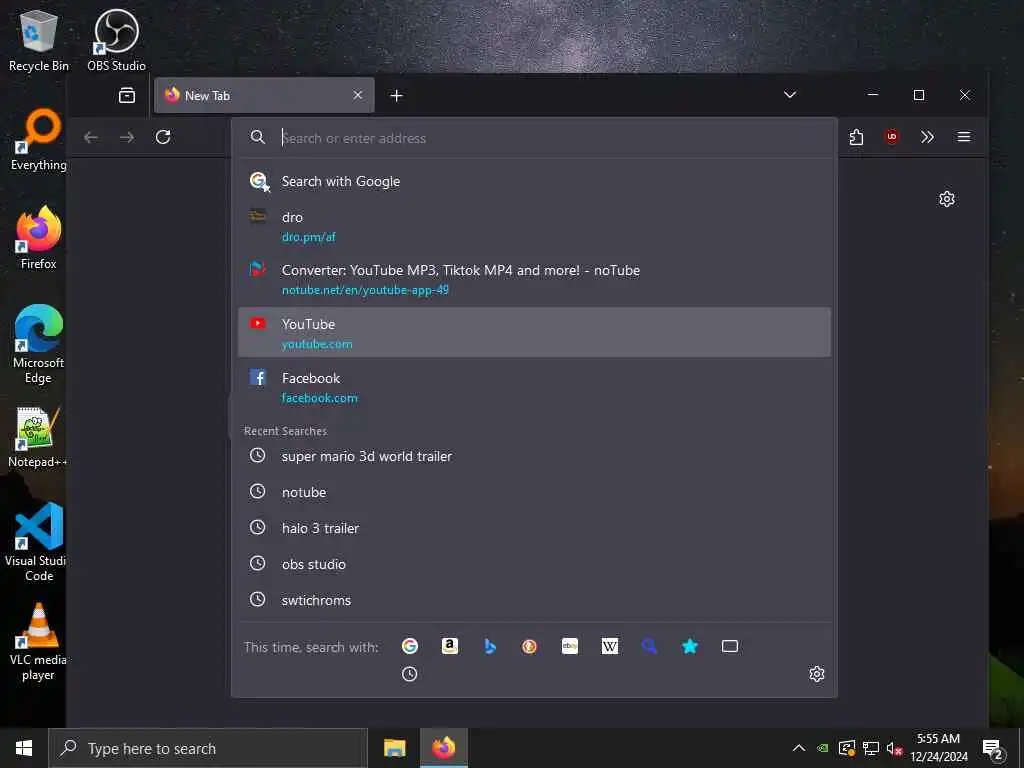The height and width of the screenshot is (768, 1024).
Task: Select the noTube Converter suggestion
Action: pyautogui.click(x=534, y=280)
